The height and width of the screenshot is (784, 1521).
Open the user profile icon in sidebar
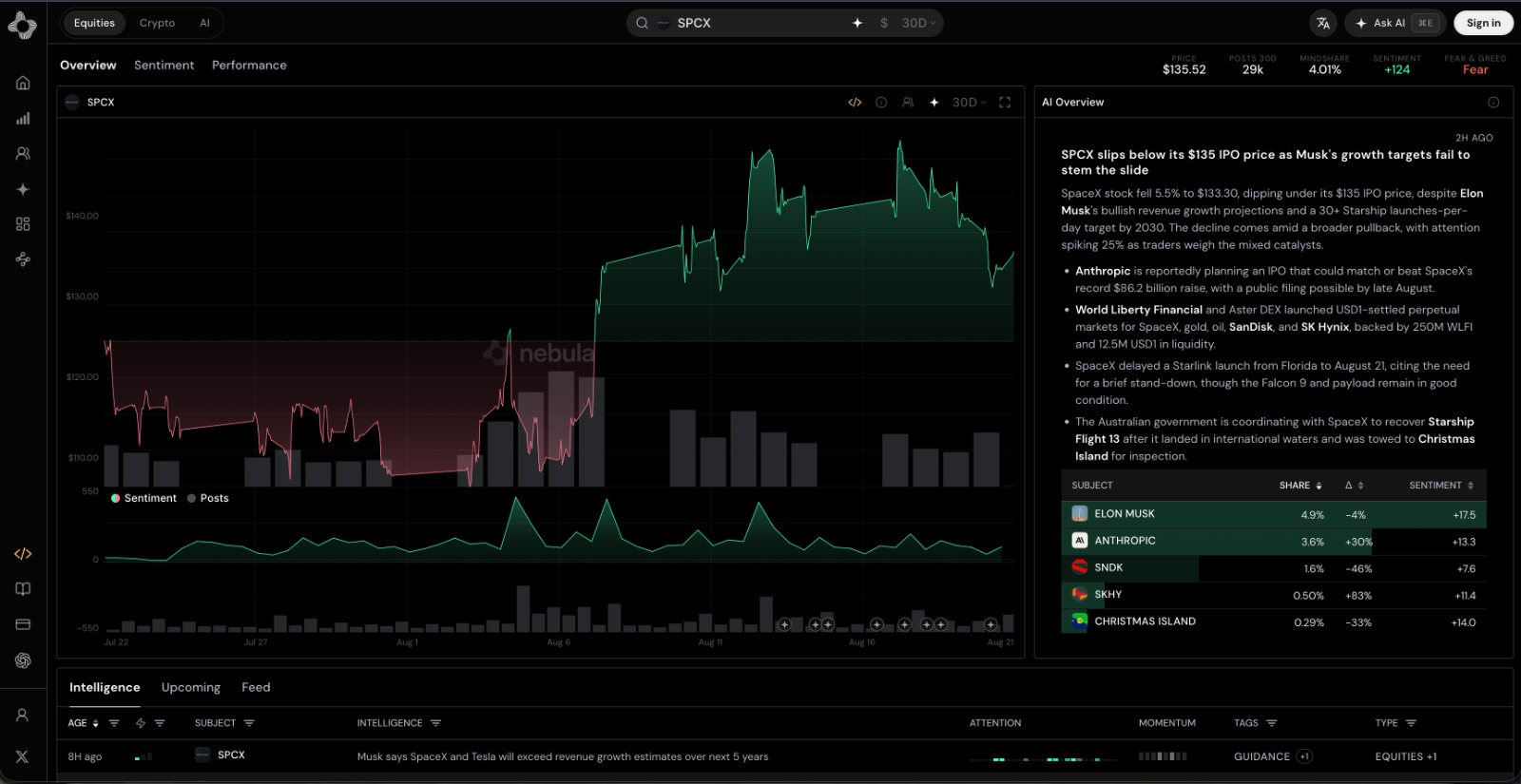coord(23,715)
